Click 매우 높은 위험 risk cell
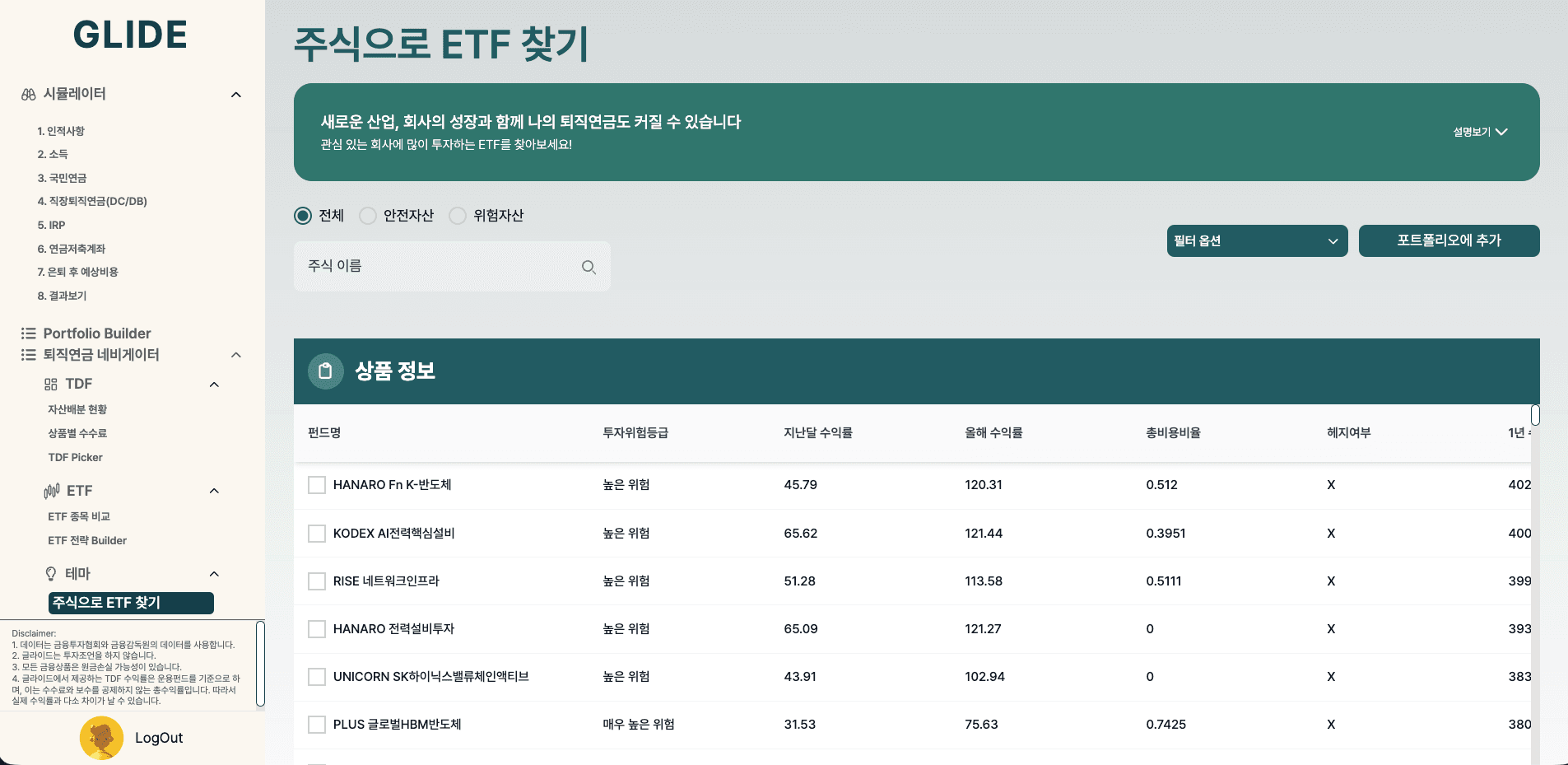Screen dimensions: 1568x765 [x=639, y=725]
